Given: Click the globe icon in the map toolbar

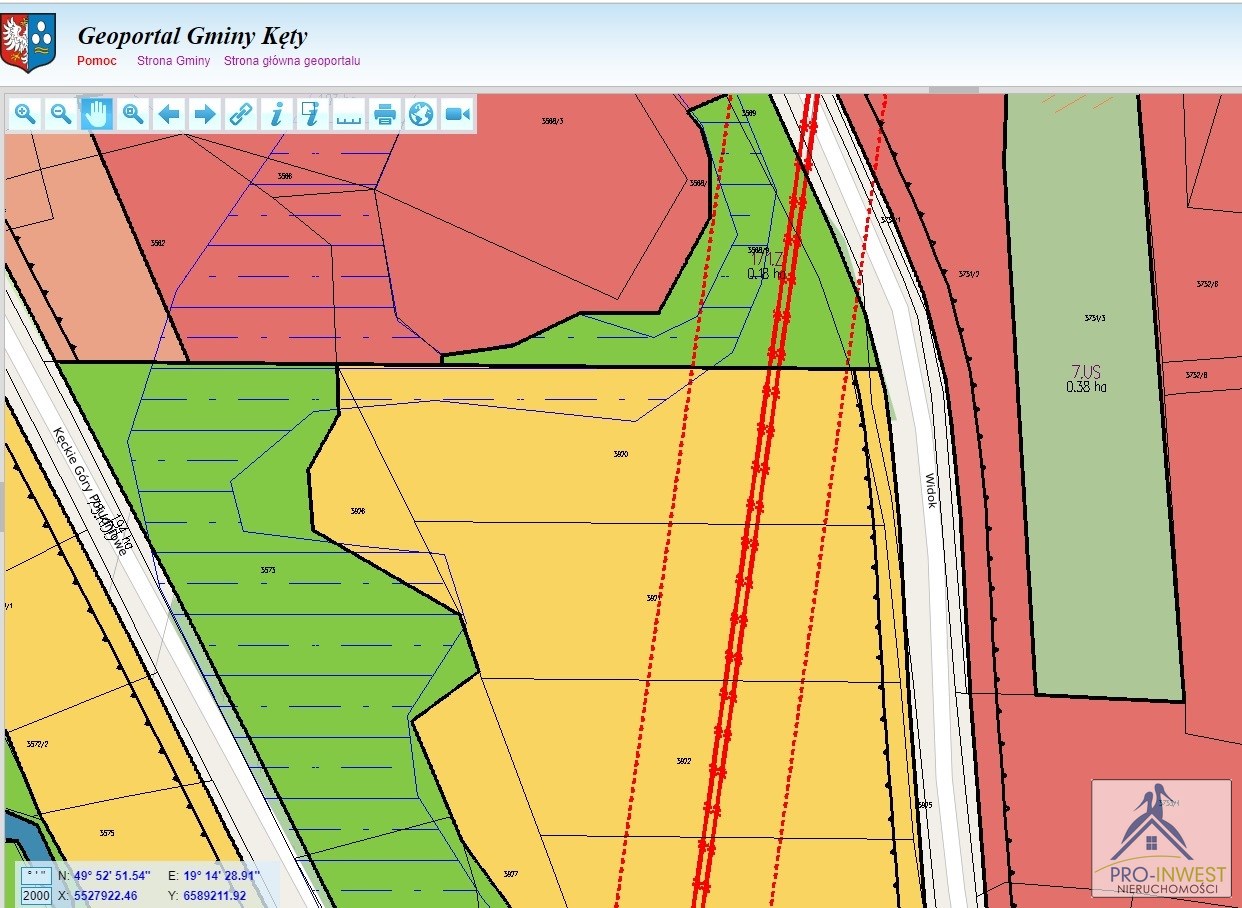Looking at the screenshot, I should click(x=421, y=114).
